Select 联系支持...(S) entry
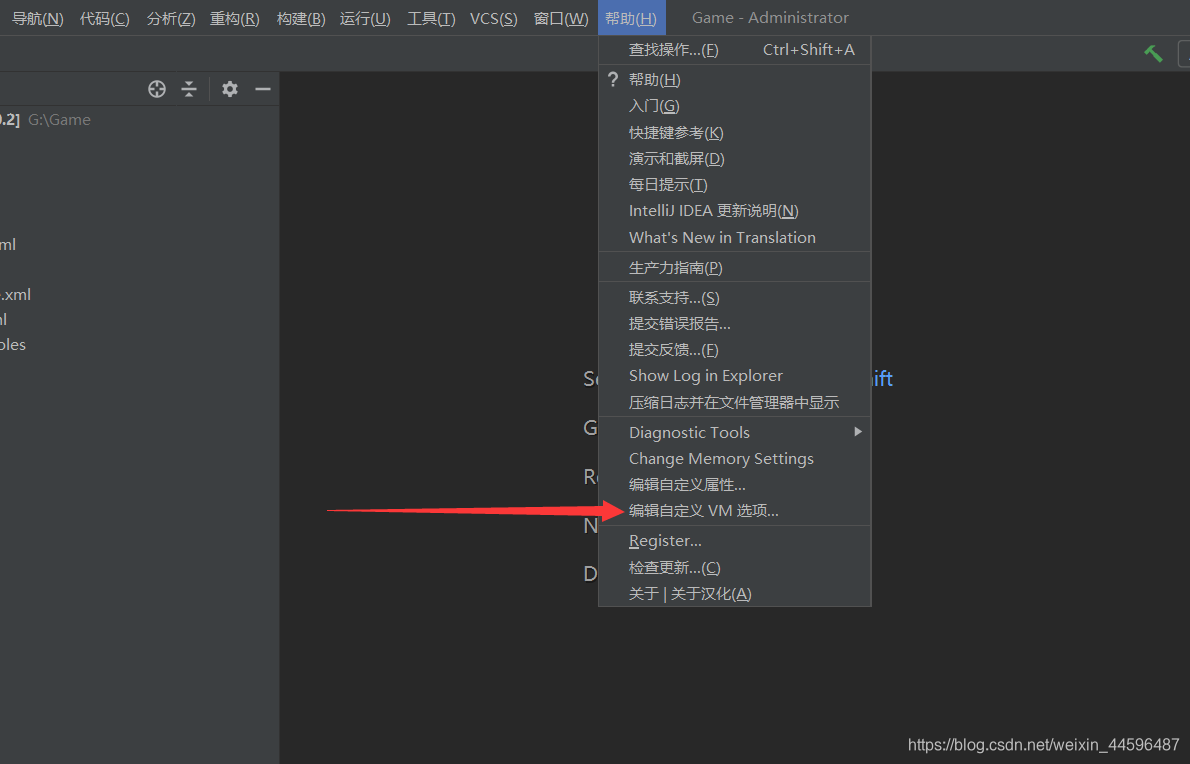This screenshot has height=764, width=1190. (x=735, y=298)
